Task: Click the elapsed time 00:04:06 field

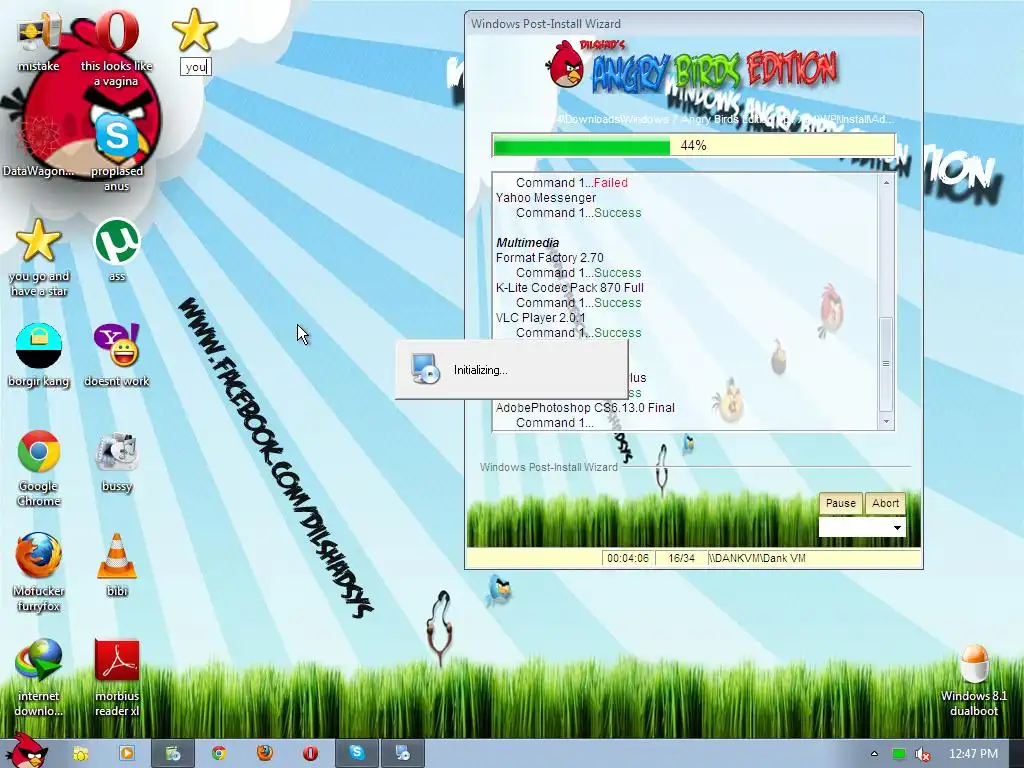Action: 628,558
